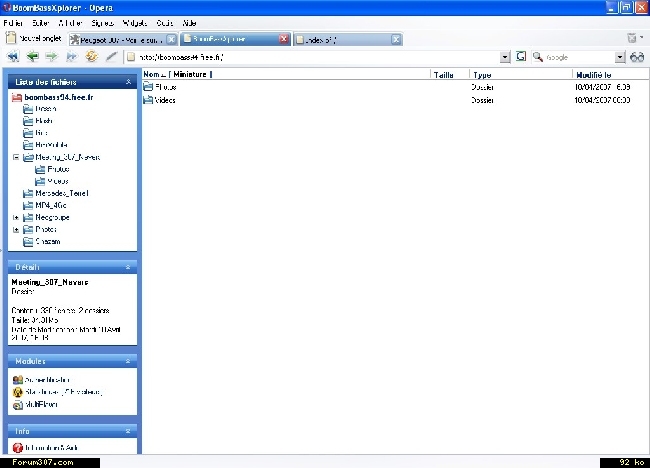This screenshot has height=468, width=650.
Task: Click the Photos folder icon in file list
Action: (148, 87)
